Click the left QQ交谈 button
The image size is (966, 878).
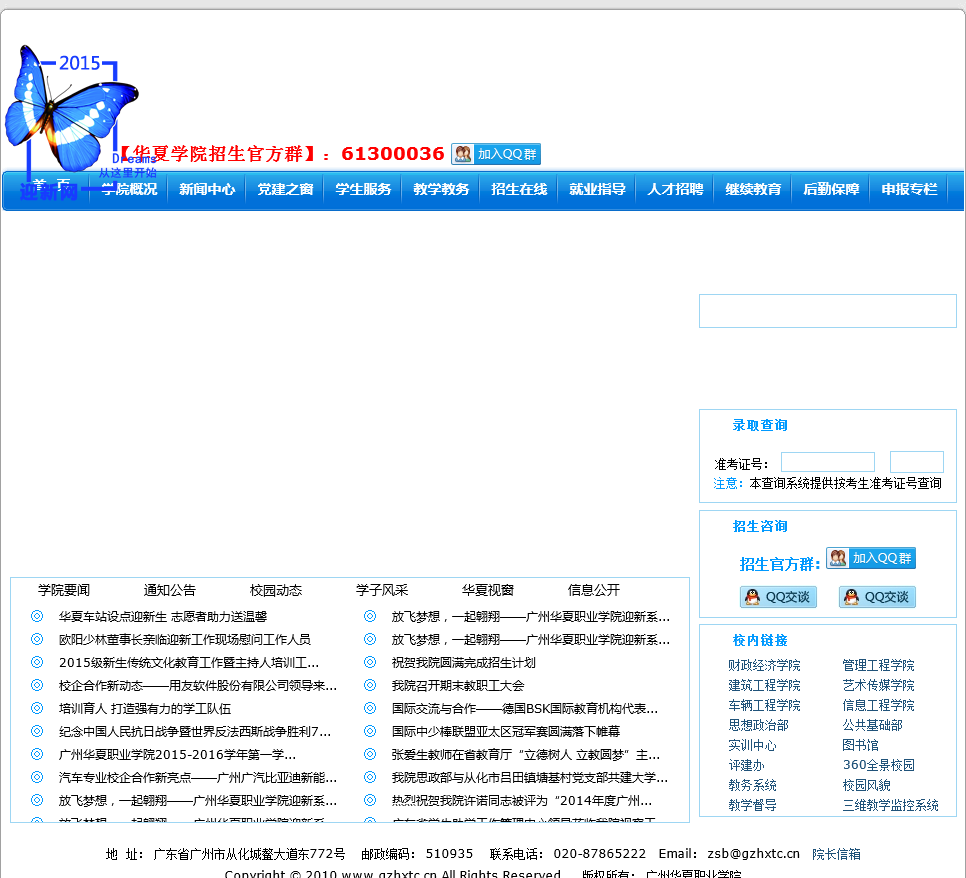tap(778, 597)
